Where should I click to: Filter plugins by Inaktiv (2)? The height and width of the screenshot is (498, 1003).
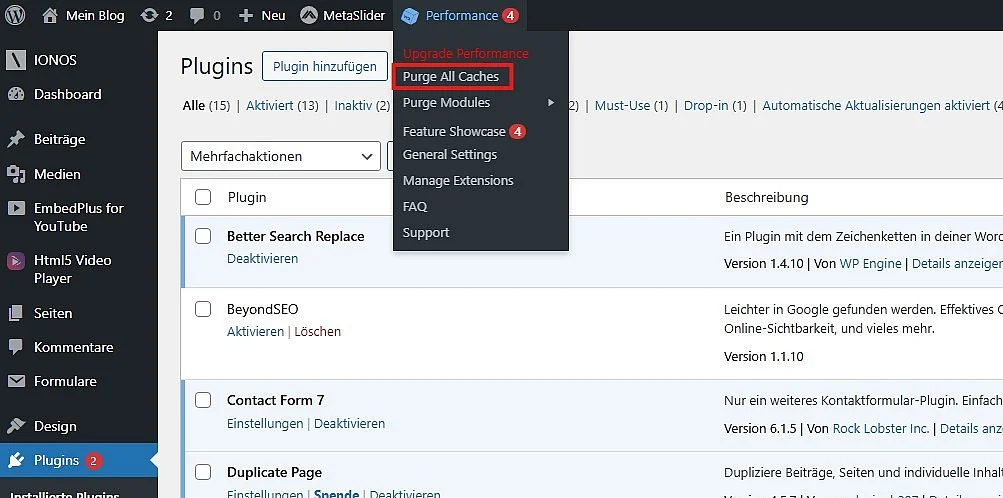pyautogui.click(x=362, y=105)
